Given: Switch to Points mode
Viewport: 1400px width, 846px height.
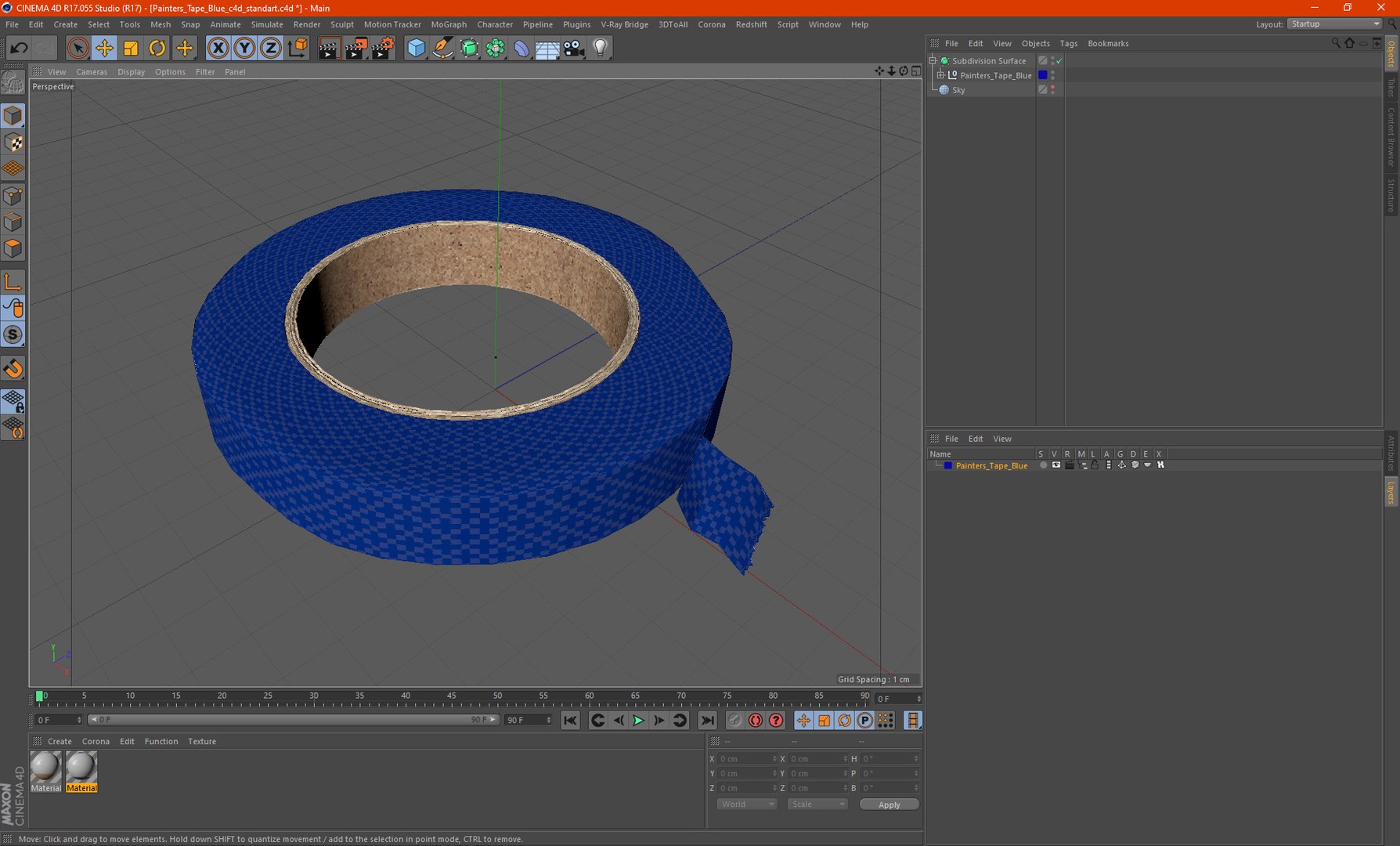Looking at the screenshot, I should coord(13,196).
